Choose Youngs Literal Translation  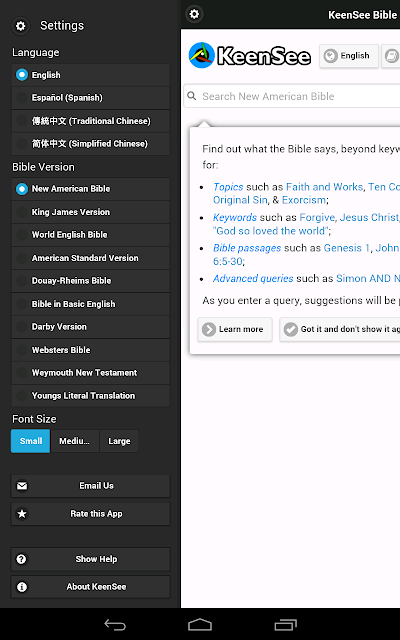click(x=90, y=396)
